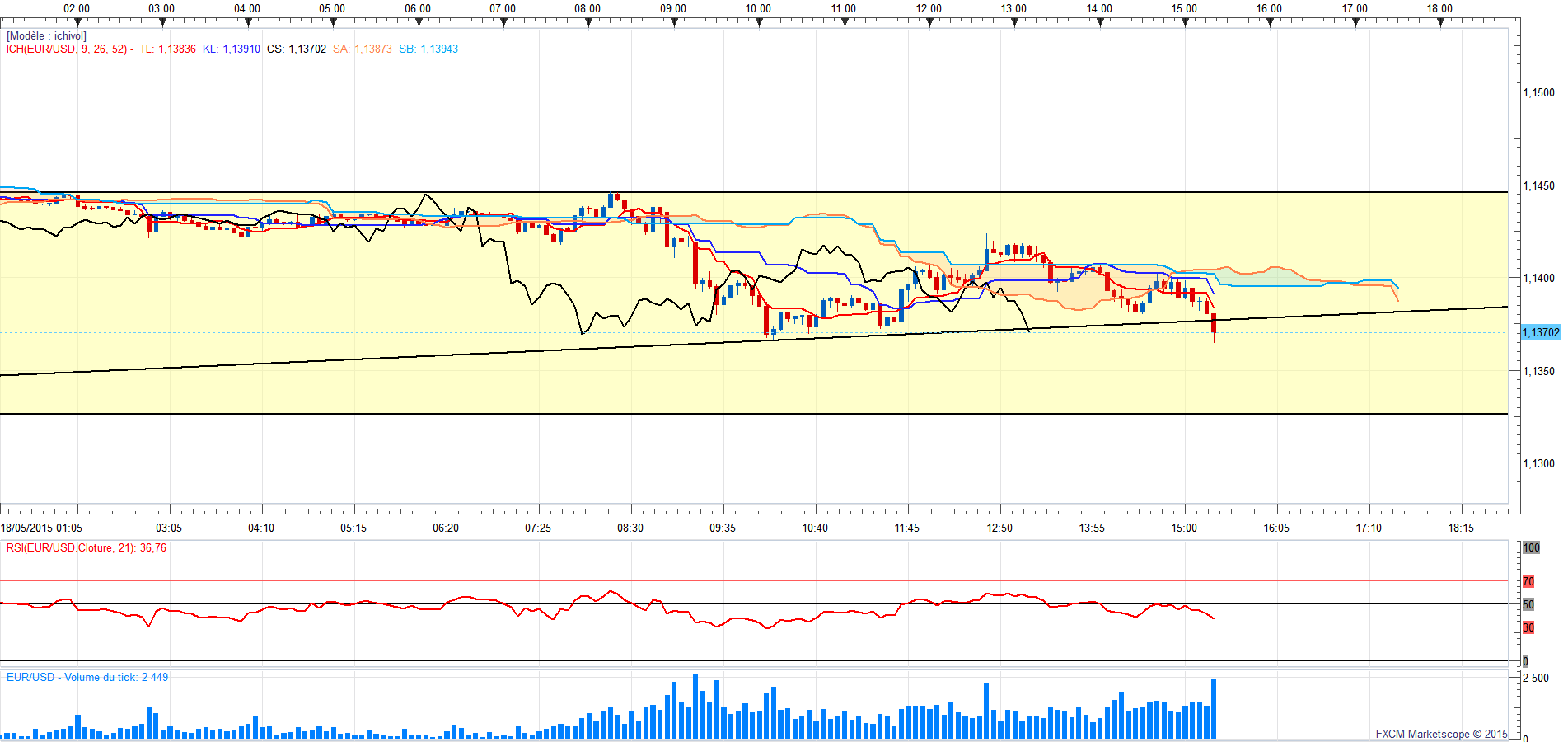The width and height of the screenshot is (1568, 742).
Task: Click triangle marker under 05:00 on top axis
Action: (x=333, y=23)
